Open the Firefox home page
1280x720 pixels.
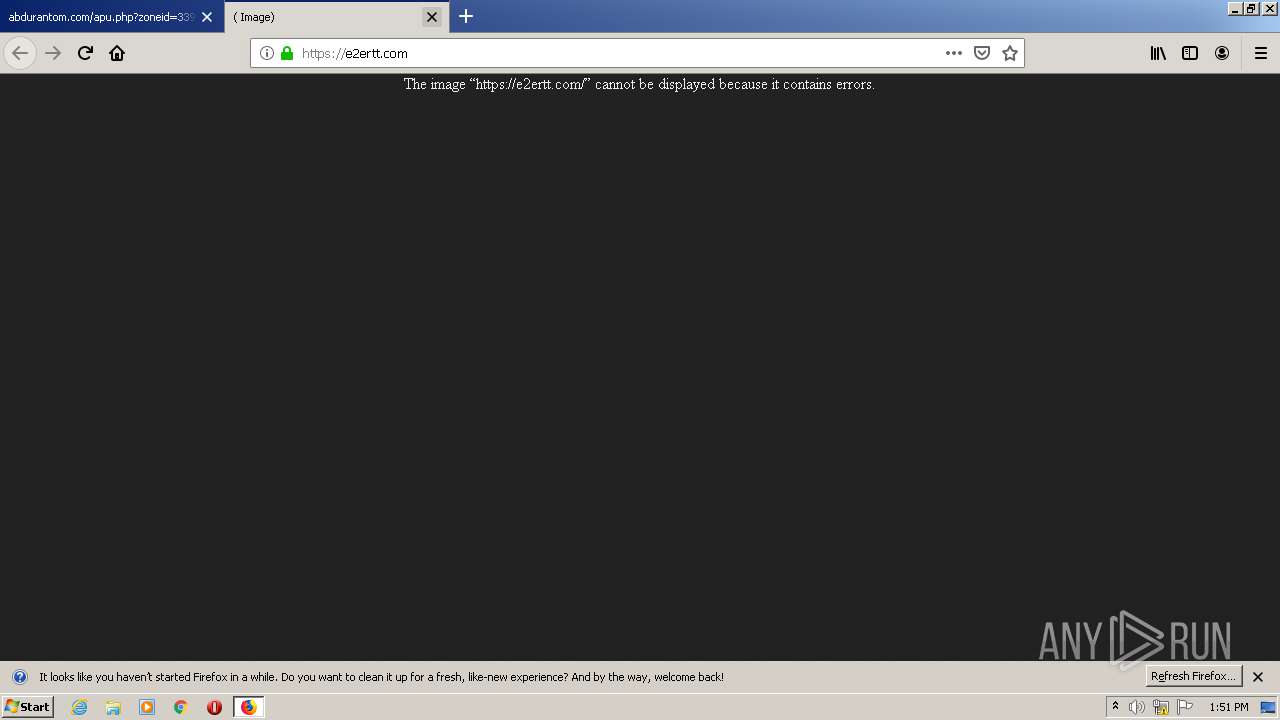coord(117,53)
